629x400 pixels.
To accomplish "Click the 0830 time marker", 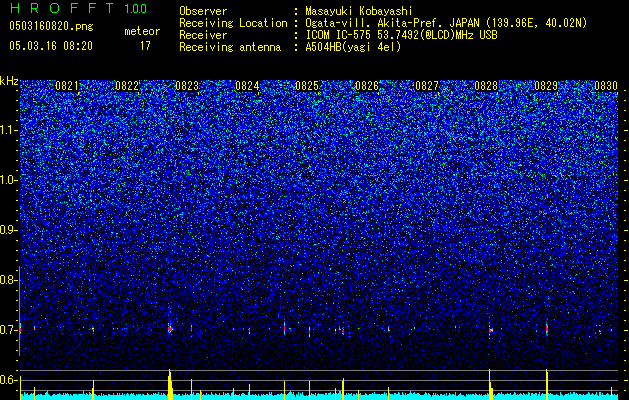I will [606, 86].
